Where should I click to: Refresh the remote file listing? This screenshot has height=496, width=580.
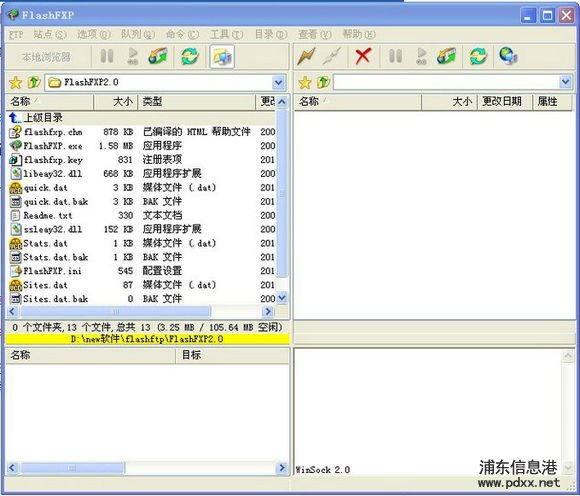(x=478, y=56)
